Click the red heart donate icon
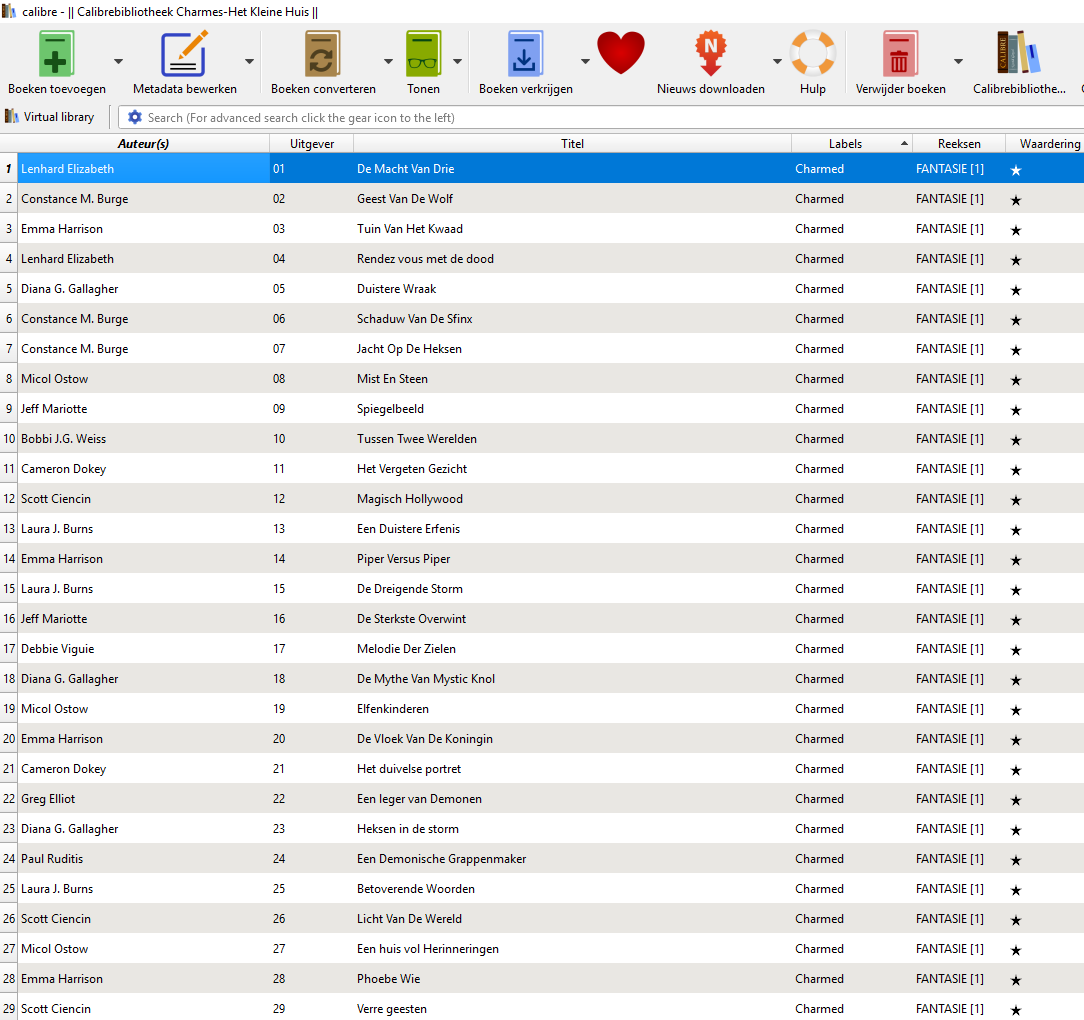This screenshot has width=1084, height=1020. 621,53
